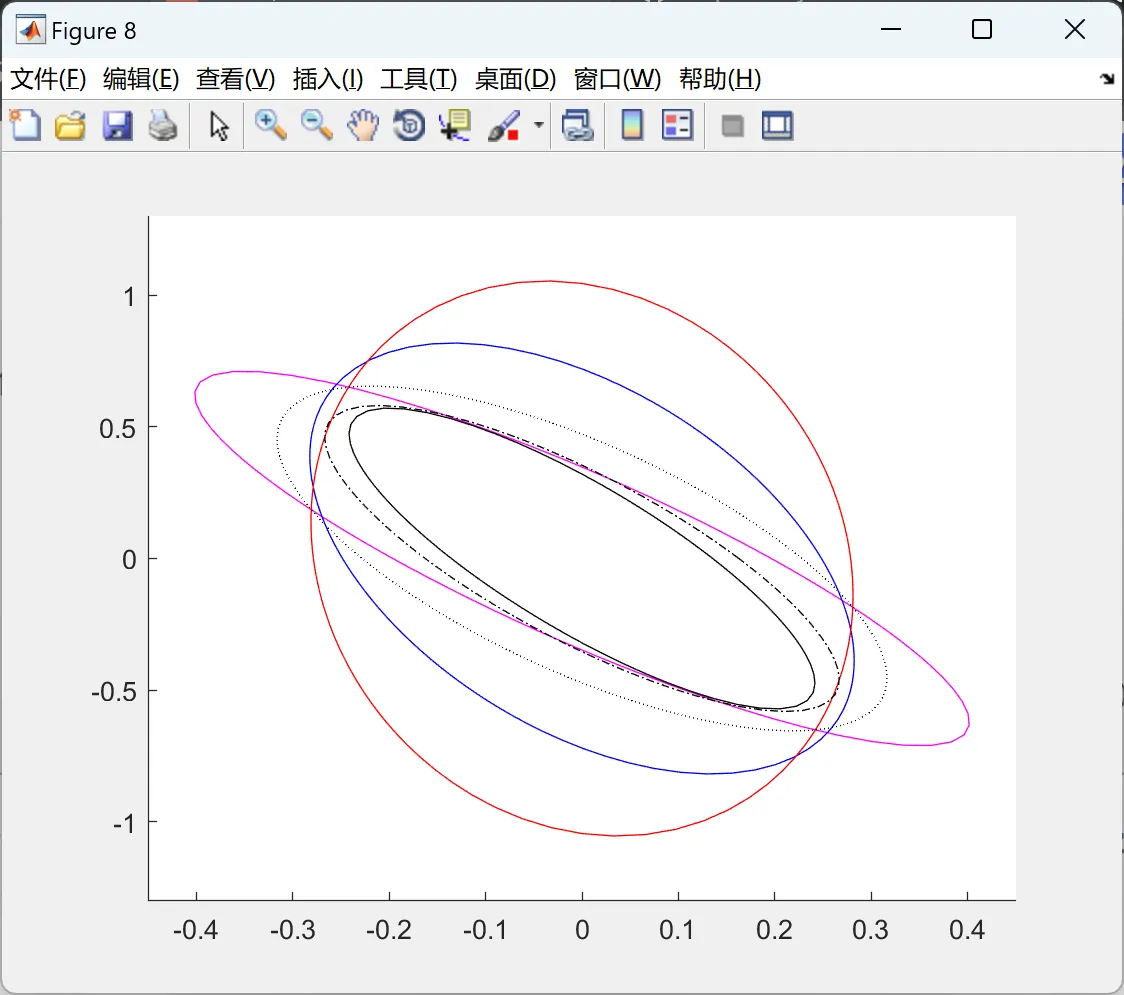The width and height of the screenshot is (1124, 995).
Task: Expand the brush color dropdown arrow
Action: tap(538, 125)
